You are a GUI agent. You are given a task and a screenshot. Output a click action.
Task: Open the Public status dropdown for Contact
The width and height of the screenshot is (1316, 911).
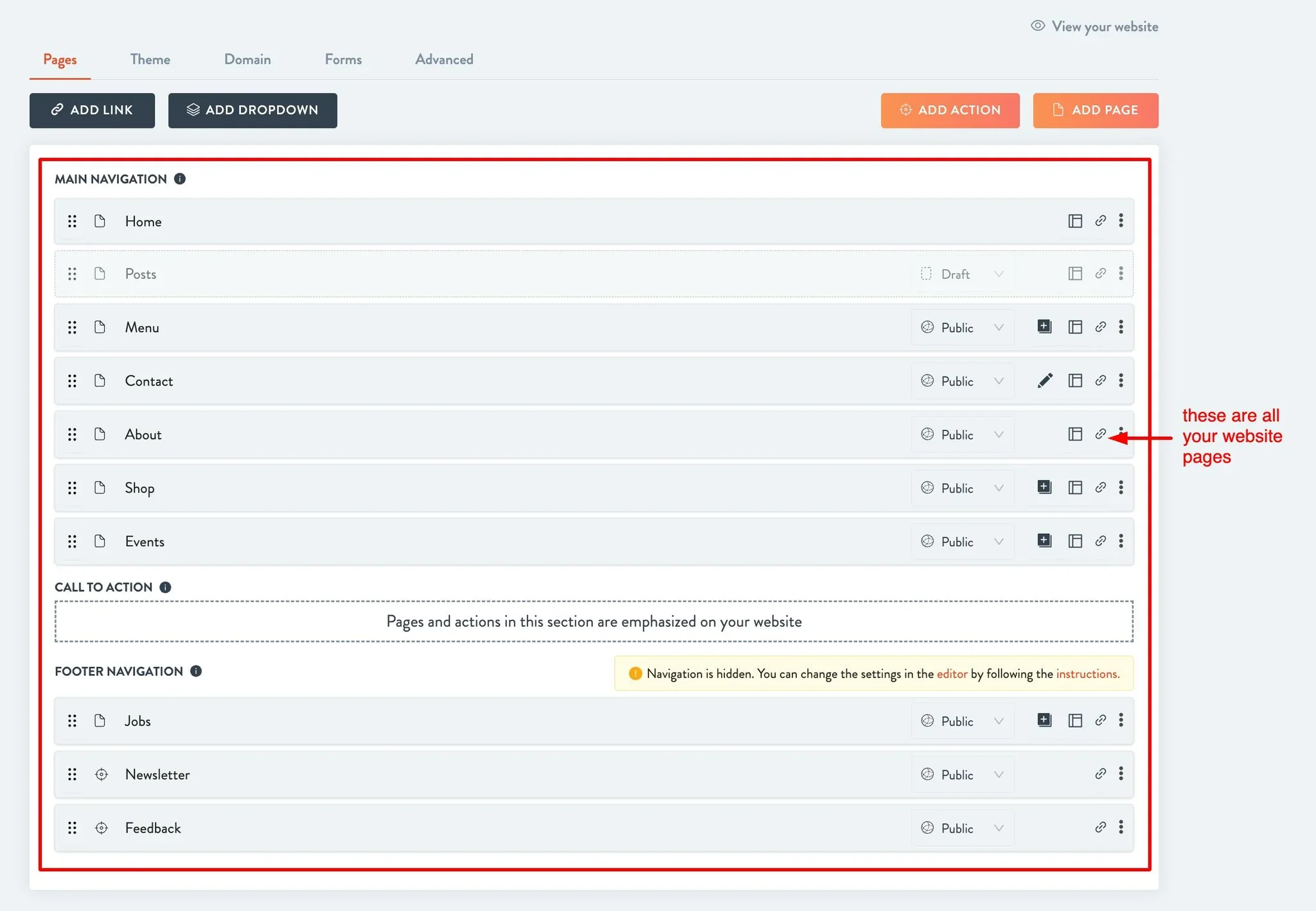pyautogui.click(x=963, y=381)
